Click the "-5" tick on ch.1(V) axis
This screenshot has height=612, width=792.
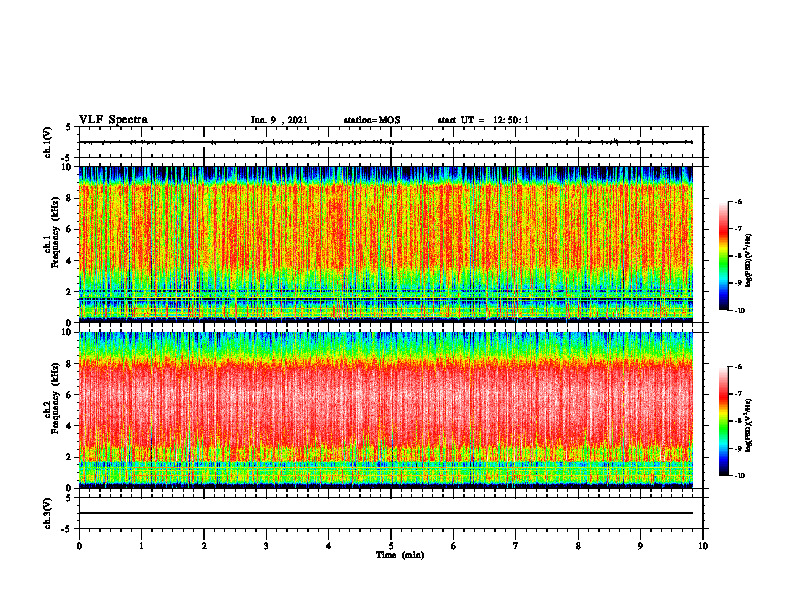pos(67,158)
